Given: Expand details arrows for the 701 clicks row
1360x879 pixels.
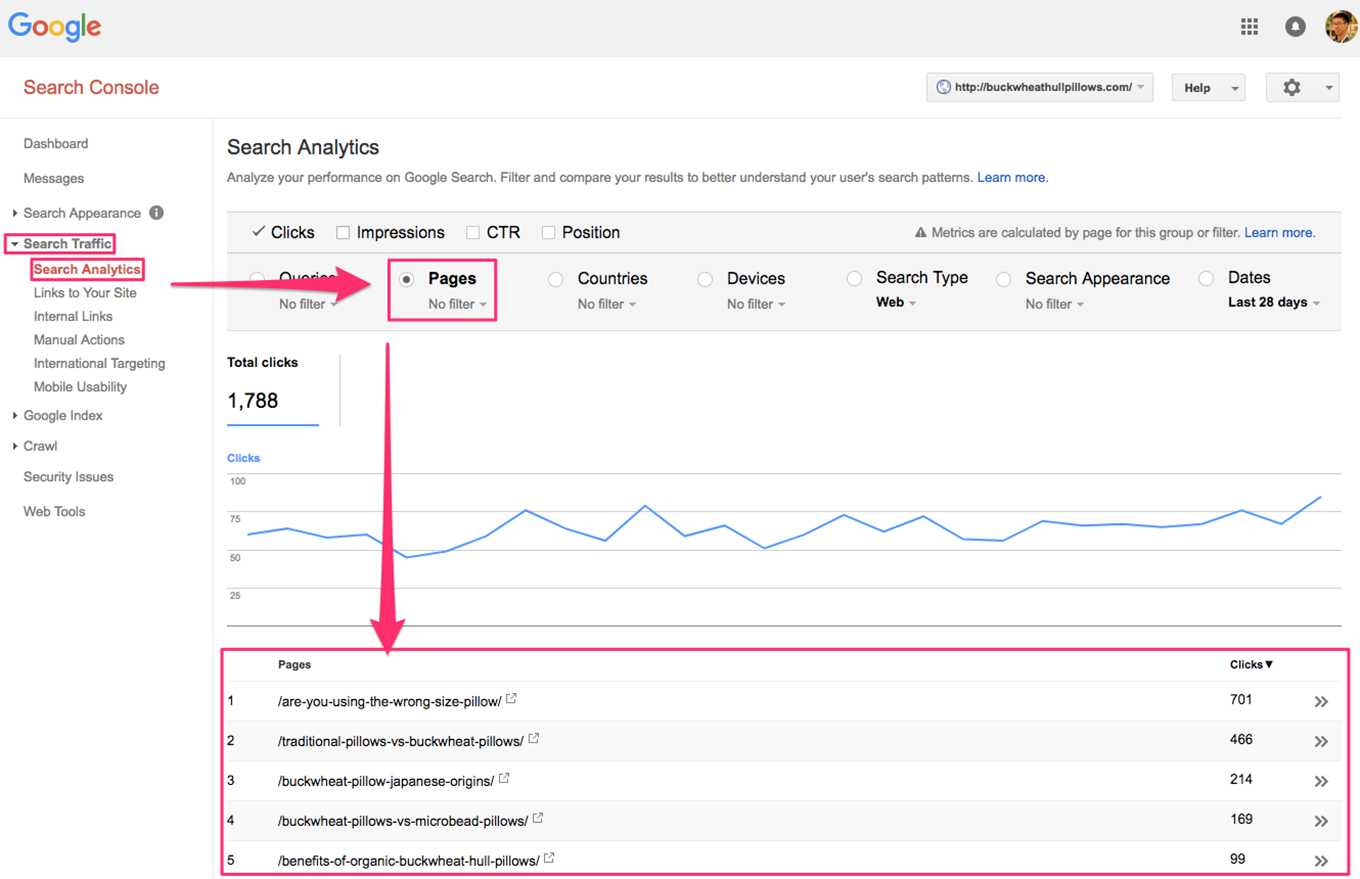Looking at the screenshot, I should [1321, 702].
